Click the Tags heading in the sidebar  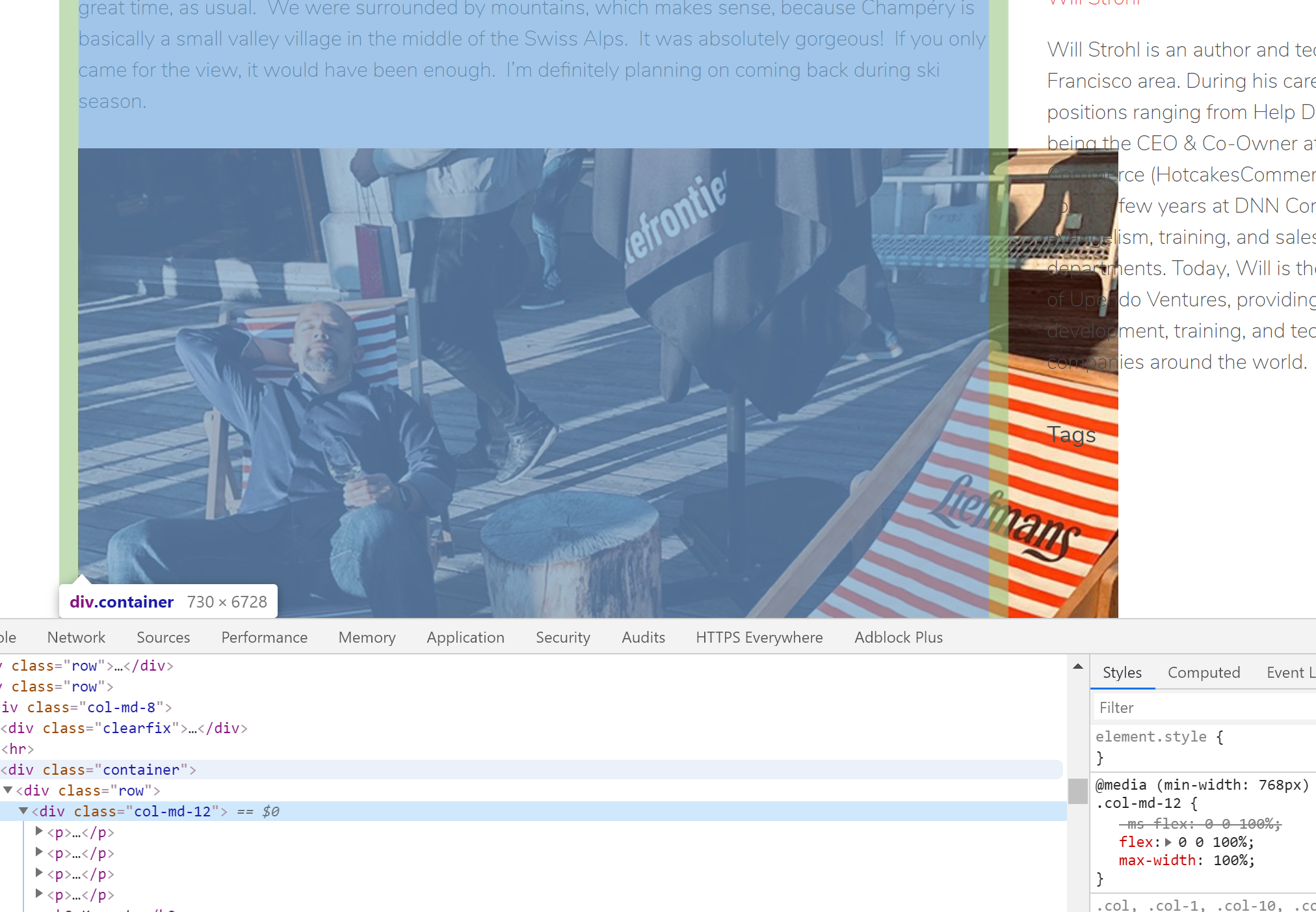pos(1072,435)
